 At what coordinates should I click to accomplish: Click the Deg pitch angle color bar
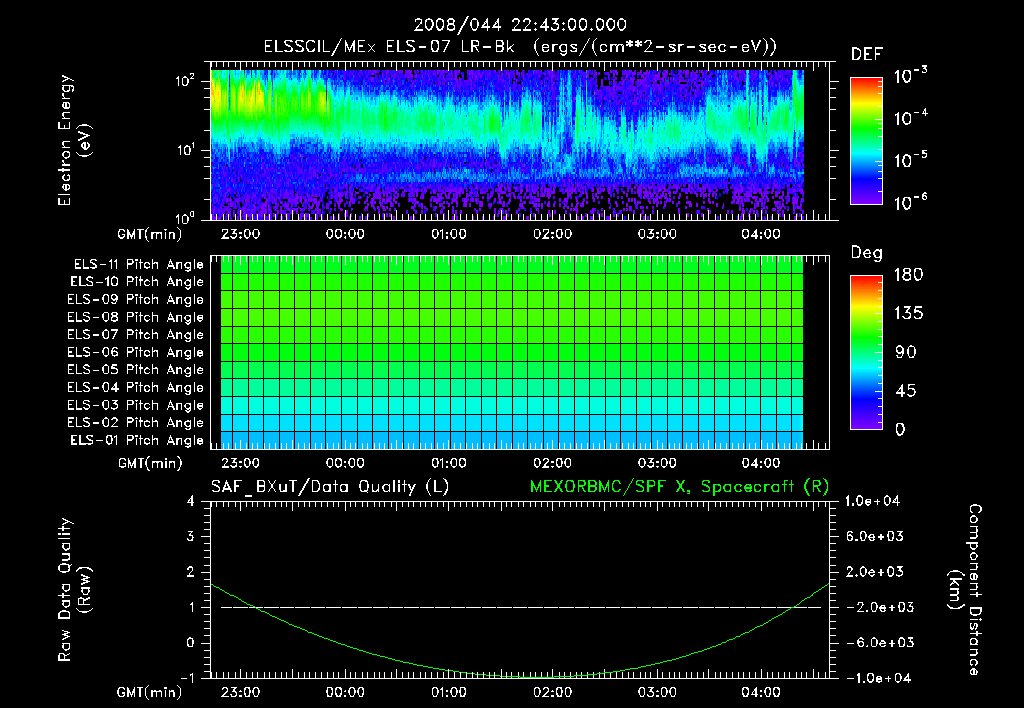pyautogui.click(x=866, y=353)
